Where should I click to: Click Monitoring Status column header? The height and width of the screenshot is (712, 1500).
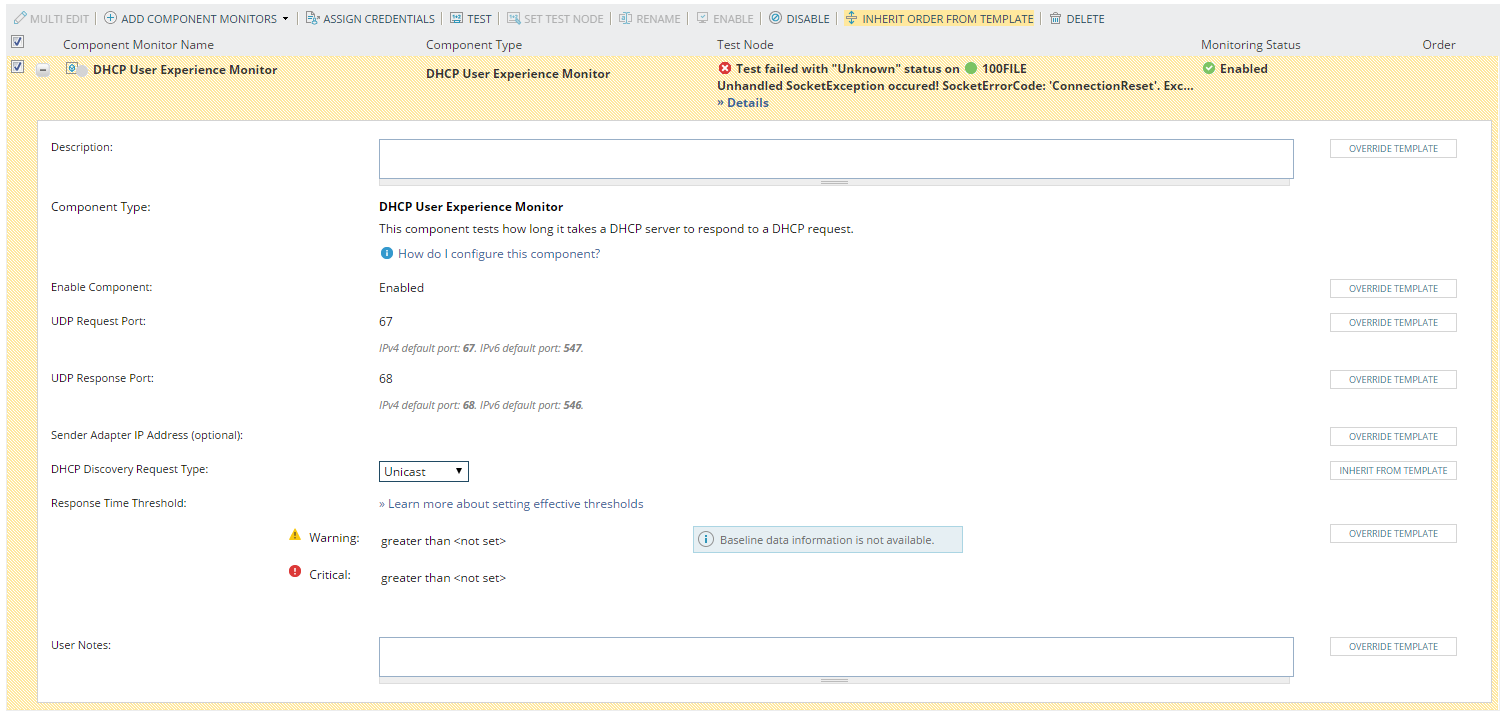(x=1251, y=45)
